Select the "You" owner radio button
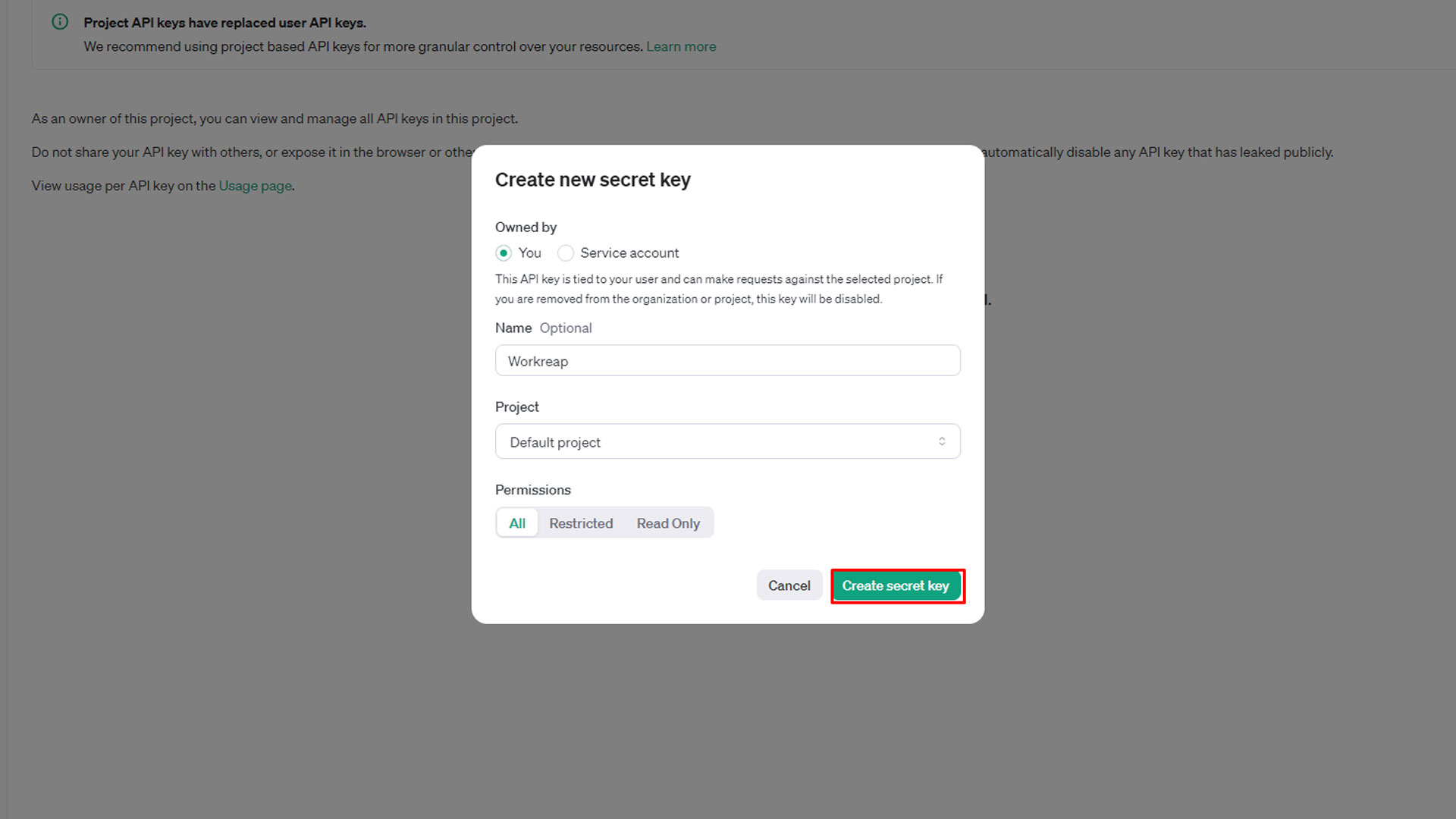Screen dimensions: 1456x819 point(504,253)
